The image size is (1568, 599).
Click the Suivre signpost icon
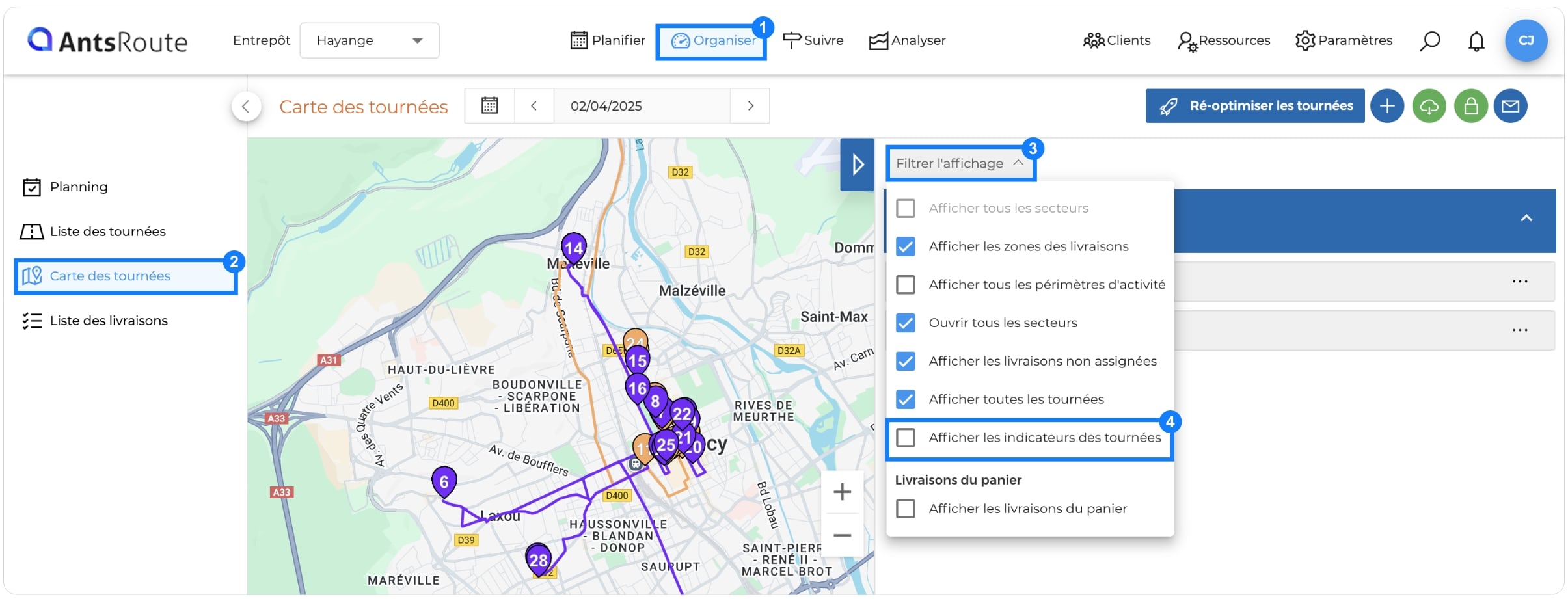pos(791,40)
